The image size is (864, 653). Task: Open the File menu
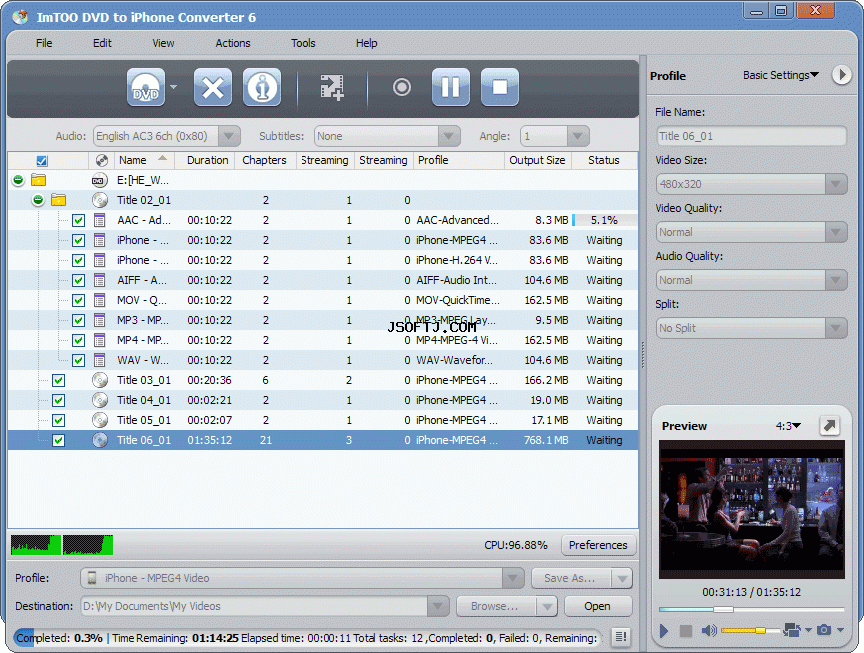(x=44, y=43)
